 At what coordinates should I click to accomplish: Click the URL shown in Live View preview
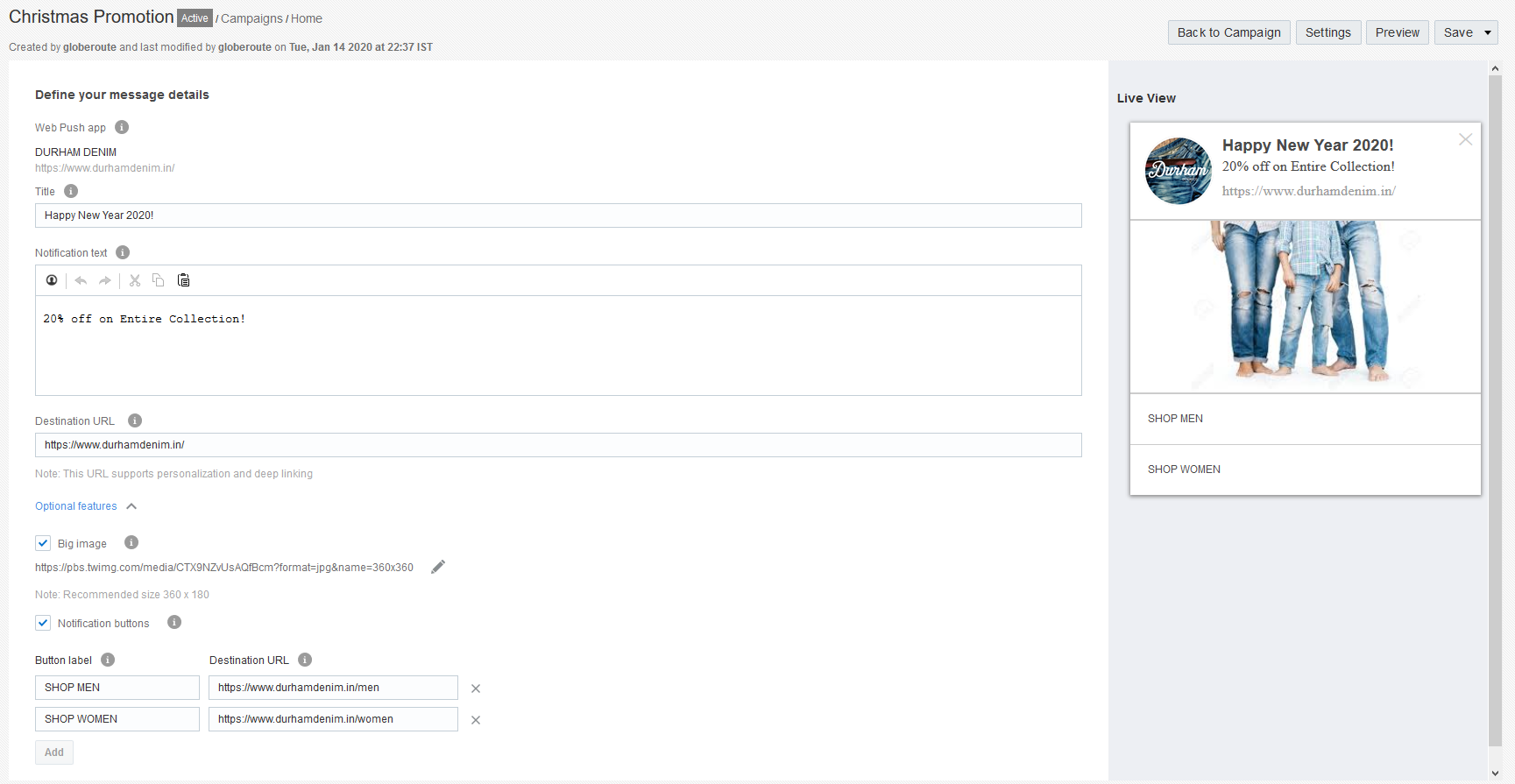pyautogui.click(x=1308, y=191)
